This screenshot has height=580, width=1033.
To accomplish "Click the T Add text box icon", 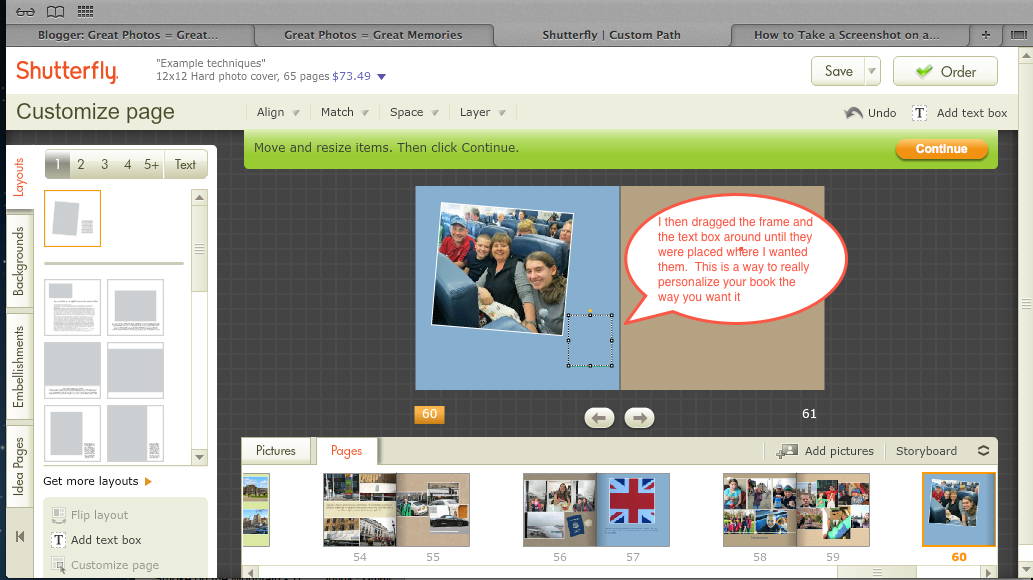I will (x=919, y=113).
